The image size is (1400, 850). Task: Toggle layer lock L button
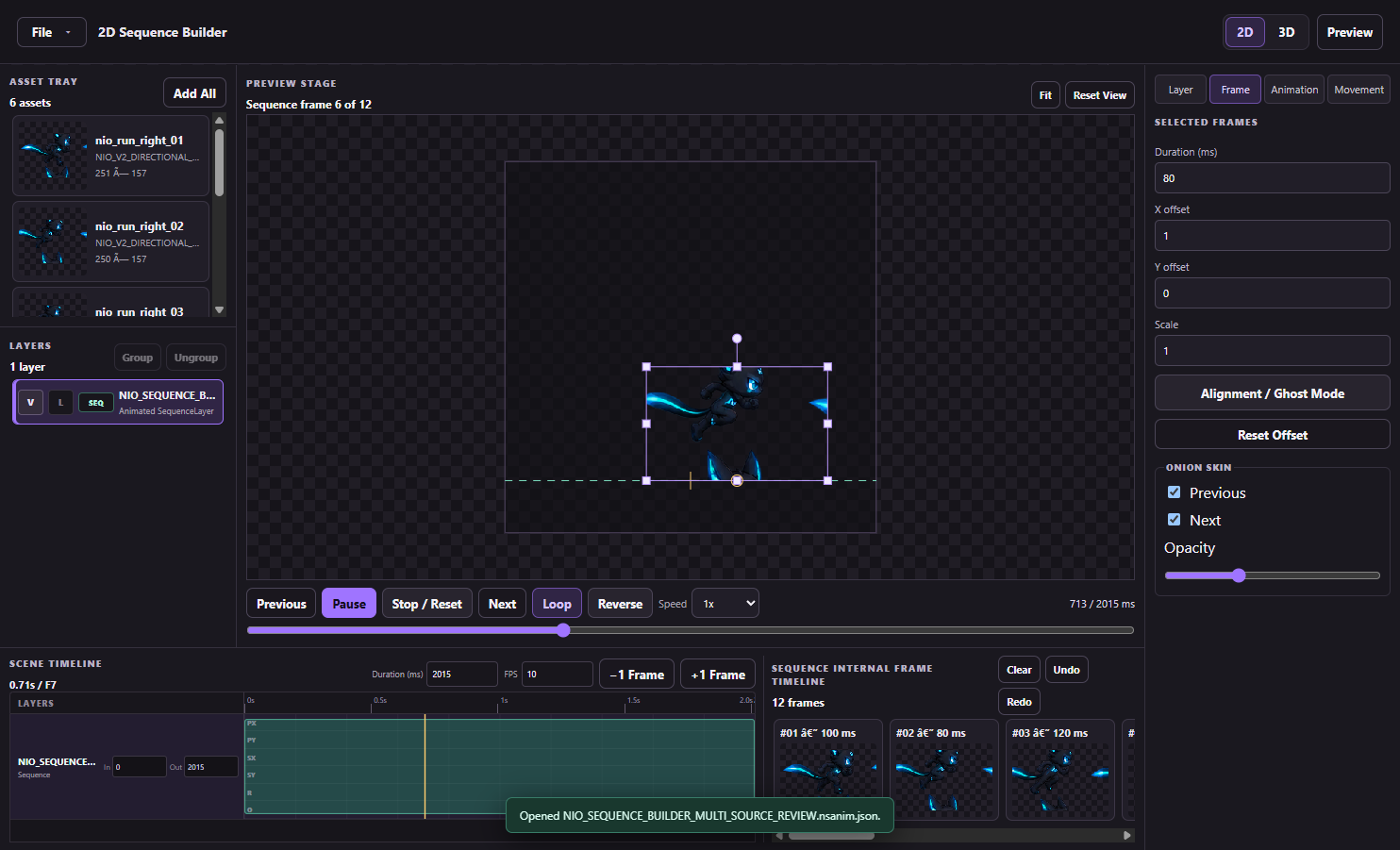pyautogui.click(x=60, y=402)
